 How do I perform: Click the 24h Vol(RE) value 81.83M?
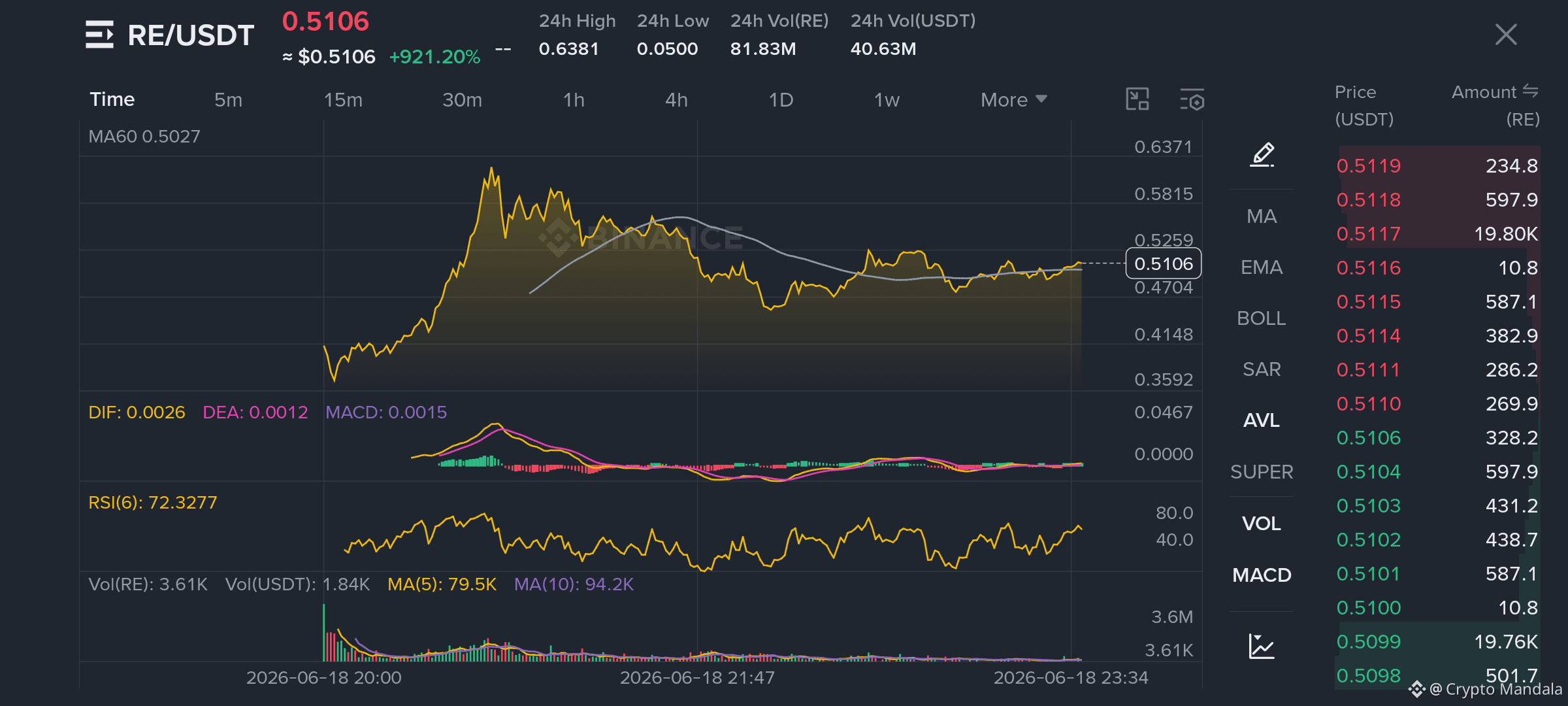click(762, 48)
